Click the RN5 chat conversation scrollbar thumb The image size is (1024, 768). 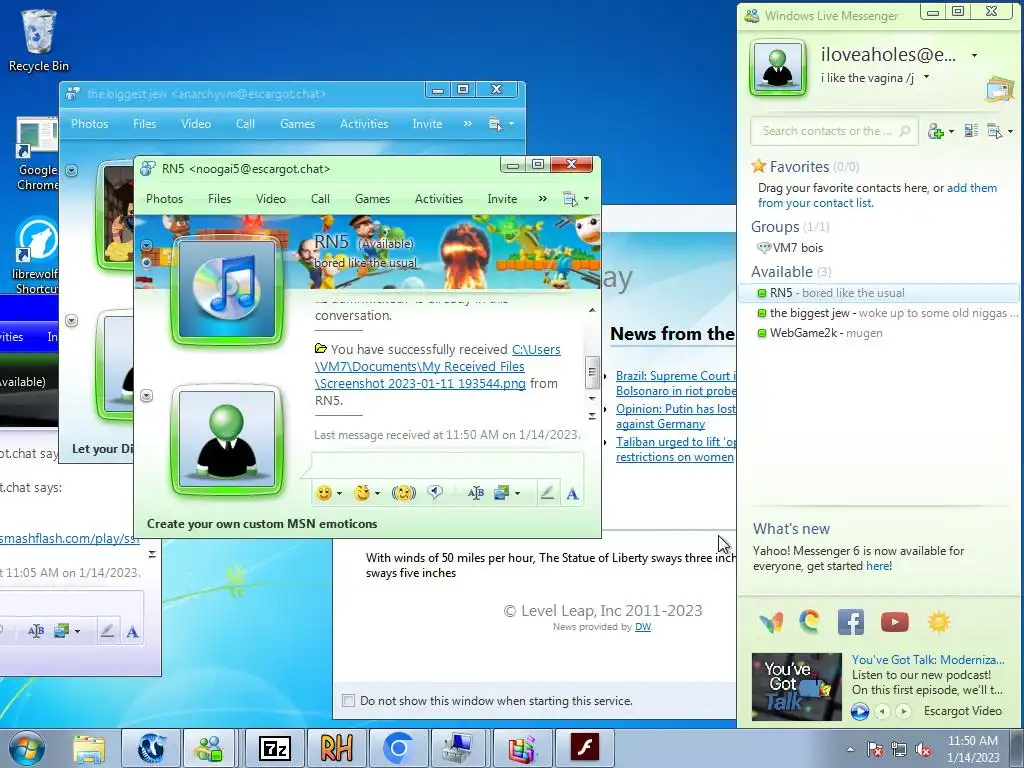pos(592,372)
